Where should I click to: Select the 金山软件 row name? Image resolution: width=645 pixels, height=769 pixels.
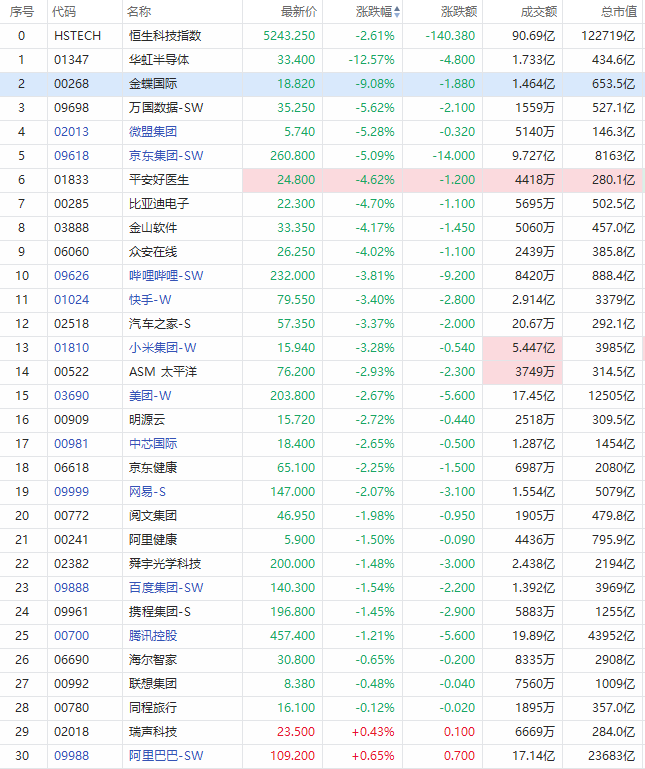(x=153, y=228)
